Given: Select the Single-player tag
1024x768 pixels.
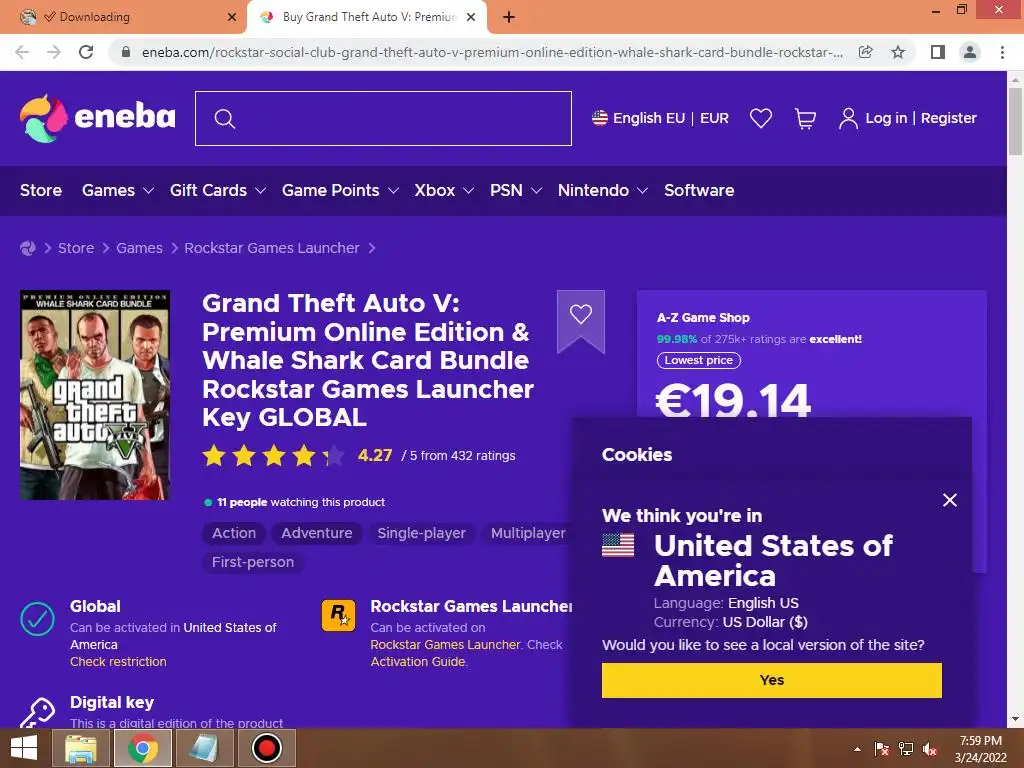Looking at the screenshot, I should tap(421, 534).
